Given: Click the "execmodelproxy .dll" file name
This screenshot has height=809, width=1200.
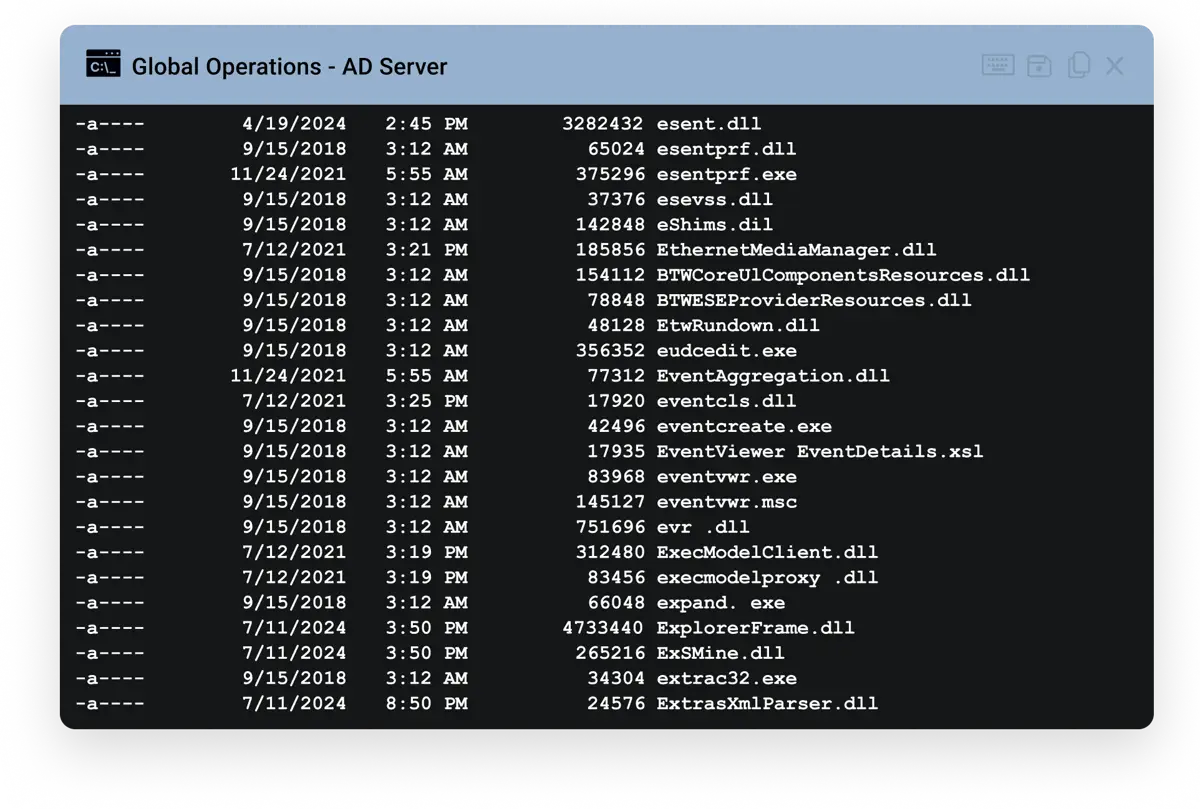Looking at the screenshot, I should pyautogui.click(x=767, y=577).
